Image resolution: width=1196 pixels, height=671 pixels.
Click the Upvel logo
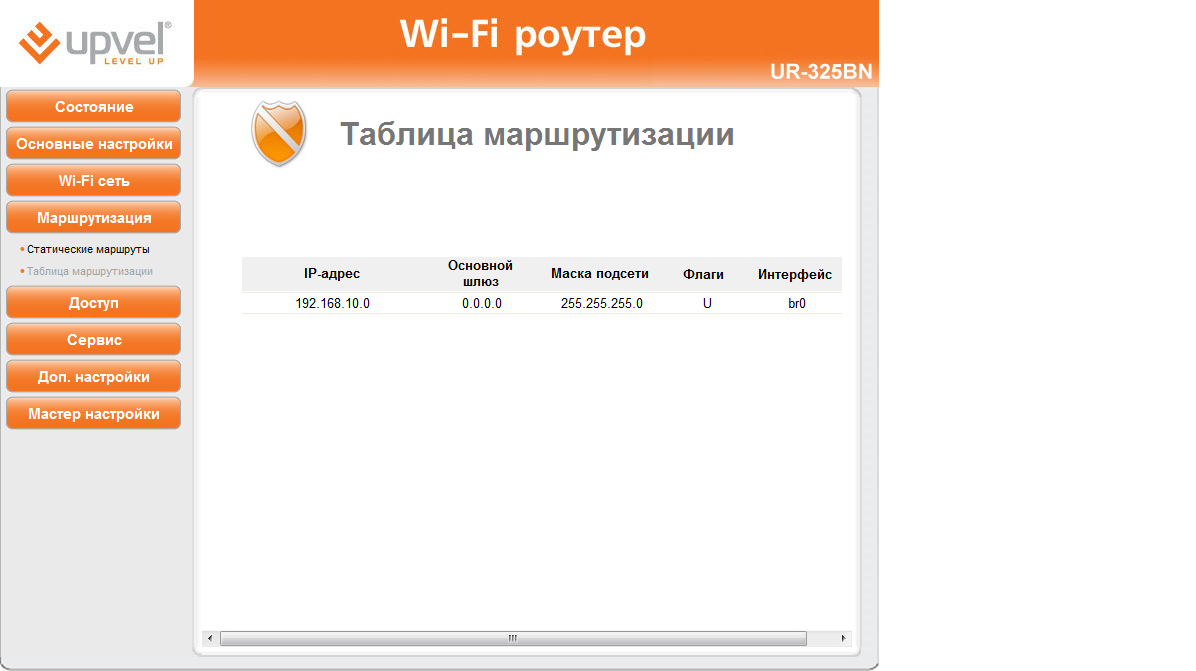tap(95, 43)
